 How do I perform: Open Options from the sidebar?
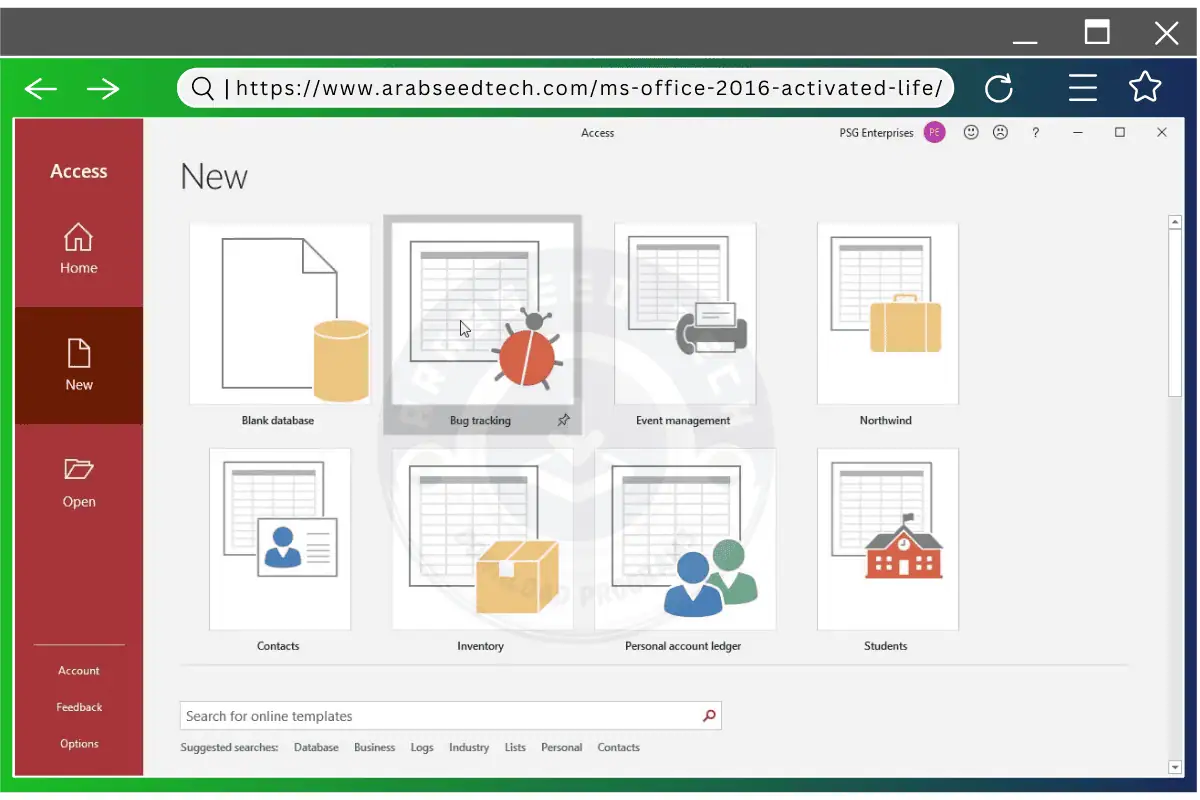78,744
